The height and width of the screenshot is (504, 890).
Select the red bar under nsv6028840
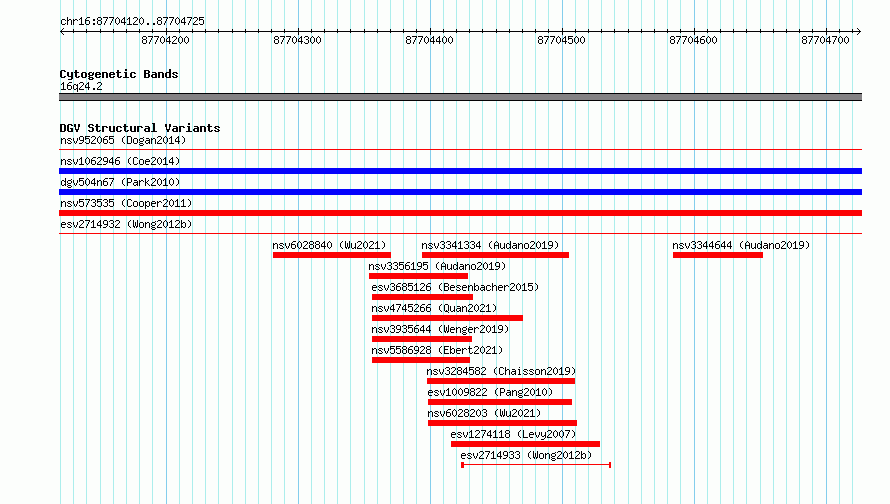(x=331, y=255)
